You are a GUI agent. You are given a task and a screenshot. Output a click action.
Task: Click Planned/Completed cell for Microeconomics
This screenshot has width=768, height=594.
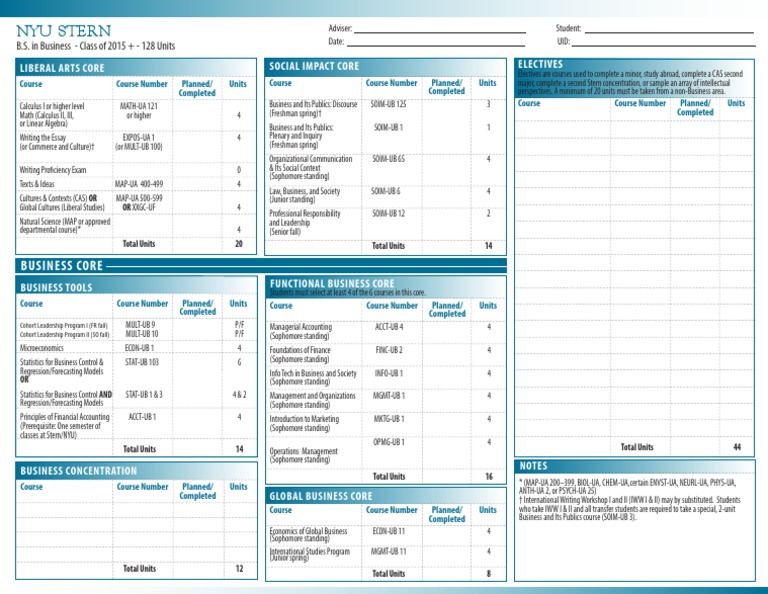pyautogui.click(x=198, y=348)
